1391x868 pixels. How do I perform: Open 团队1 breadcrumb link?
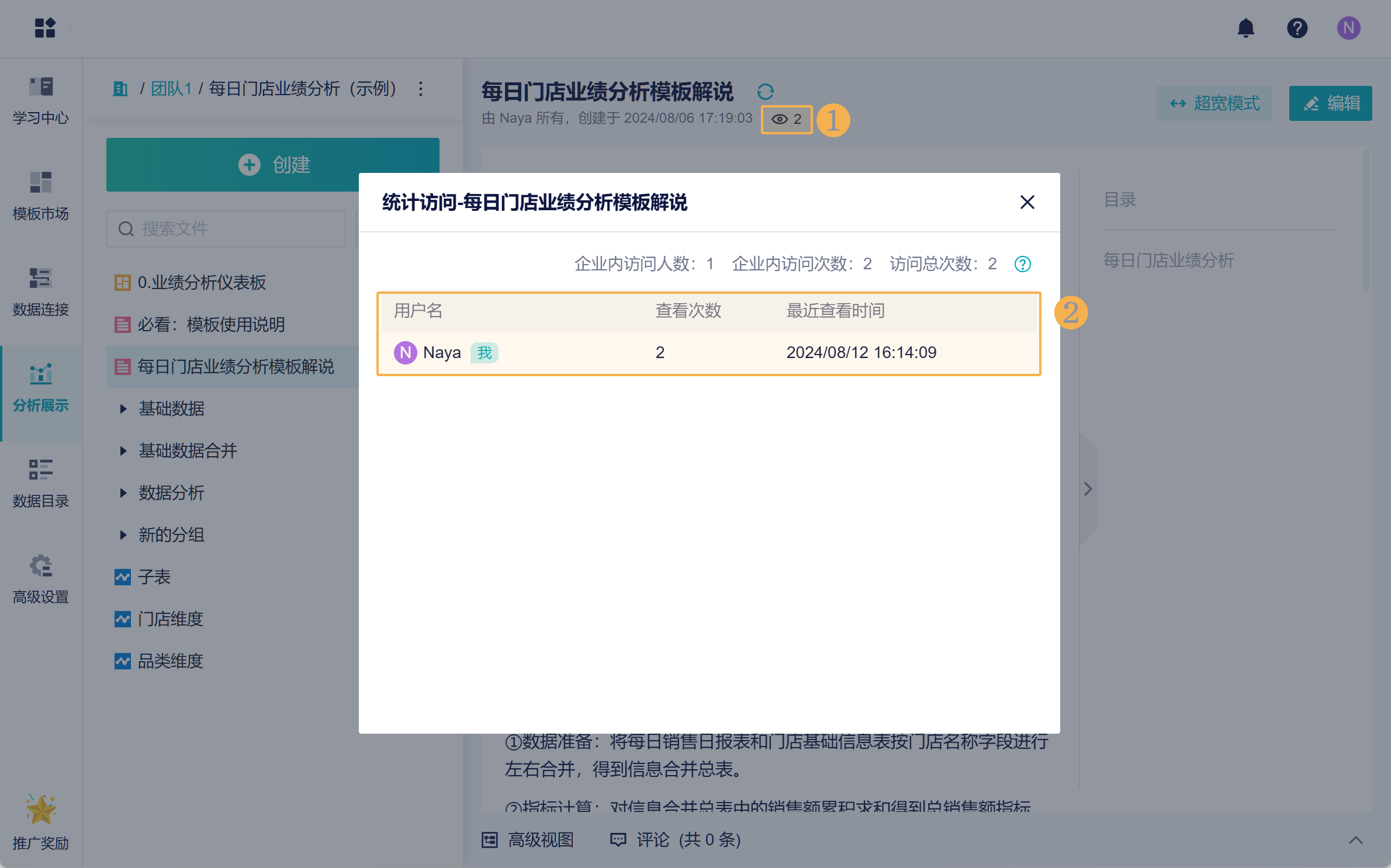click(171, 89)
